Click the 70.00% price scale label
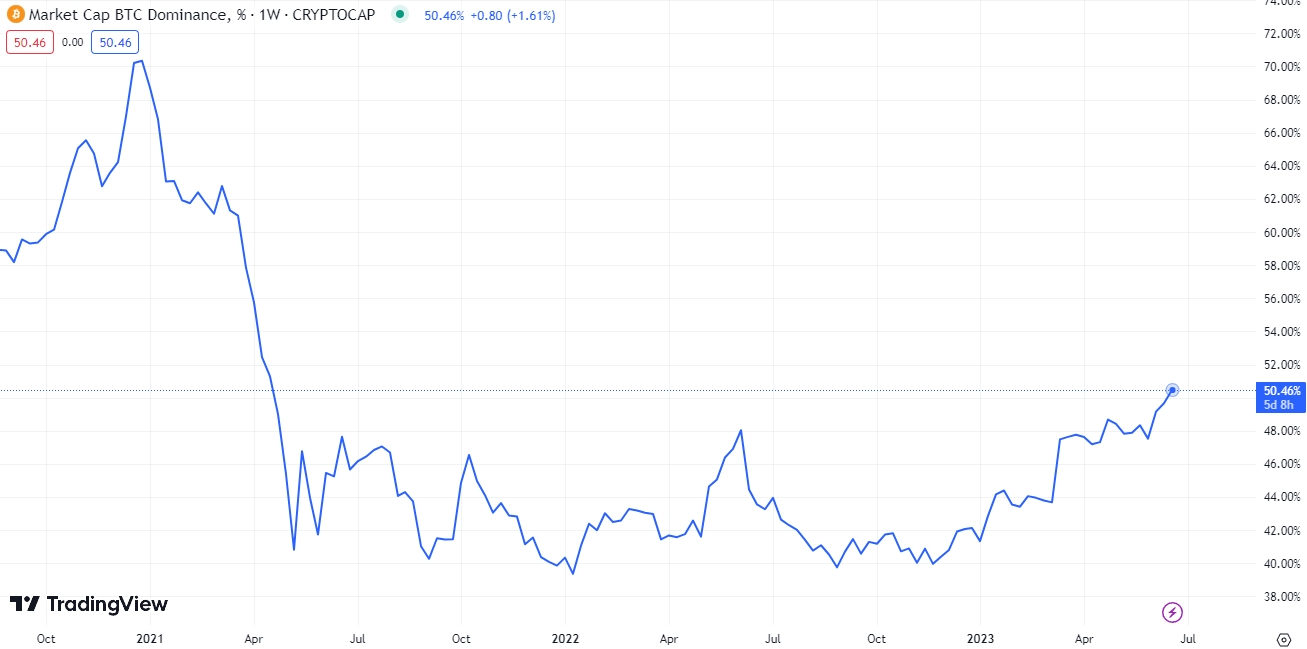 coord(1282,67)
